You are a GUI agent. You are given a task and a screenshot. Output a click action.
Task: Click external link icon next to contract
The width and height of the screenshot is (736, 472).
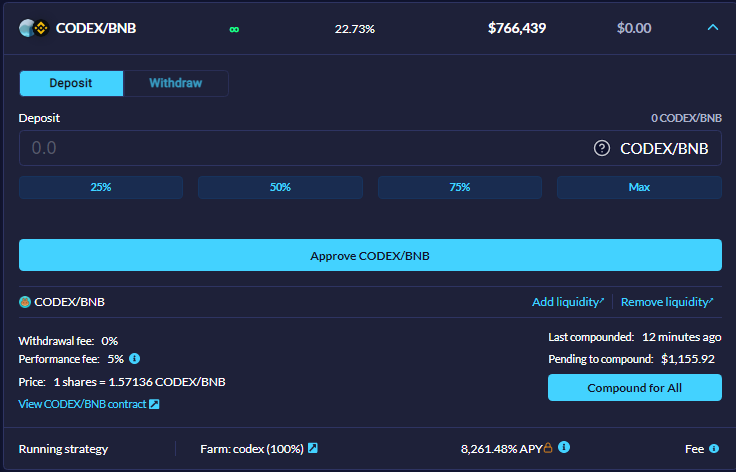coord(154,404)
